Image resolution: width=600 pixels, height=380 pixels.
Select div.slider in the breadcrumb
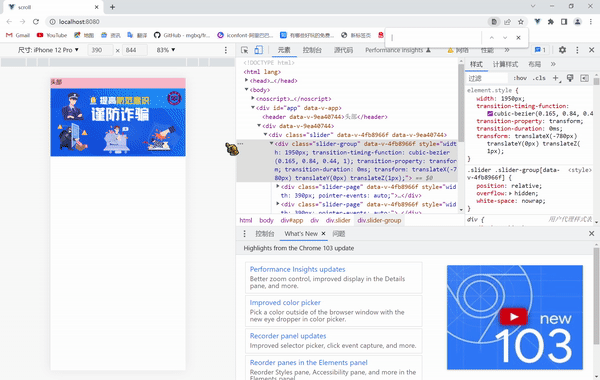click(338, 220)
